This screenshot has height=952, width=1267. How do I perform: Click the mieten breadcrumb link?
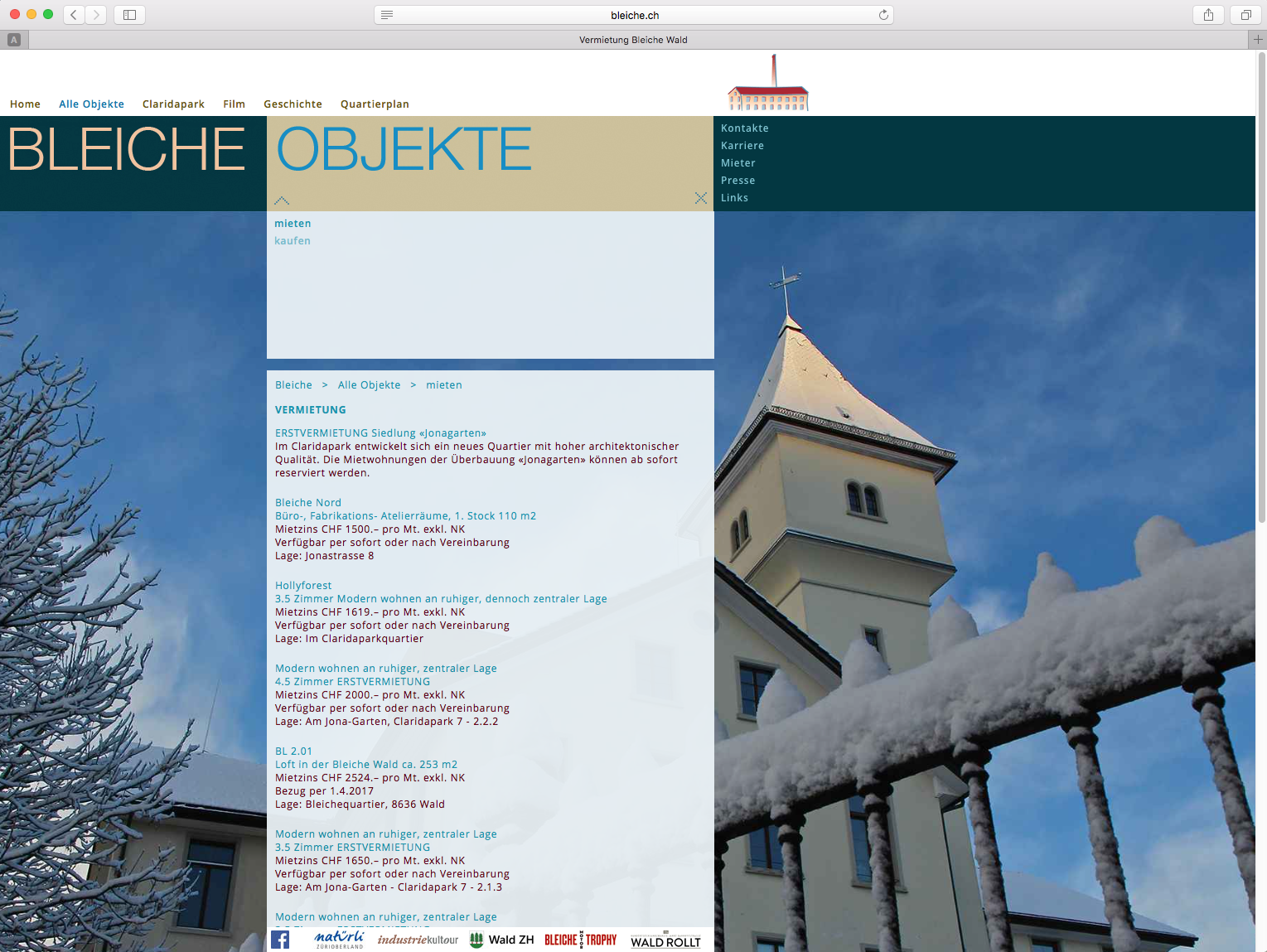point(444,385)
